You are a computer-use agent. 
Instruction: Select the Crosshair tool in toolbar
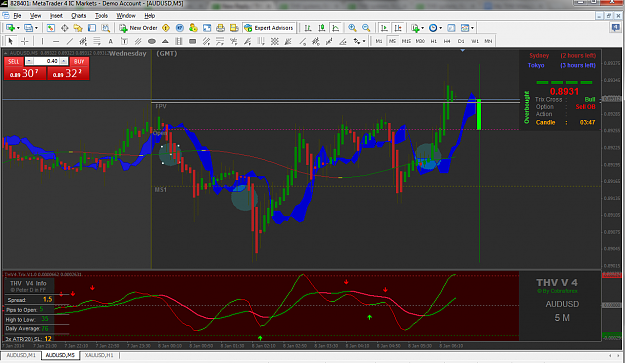tap(25, 41)
